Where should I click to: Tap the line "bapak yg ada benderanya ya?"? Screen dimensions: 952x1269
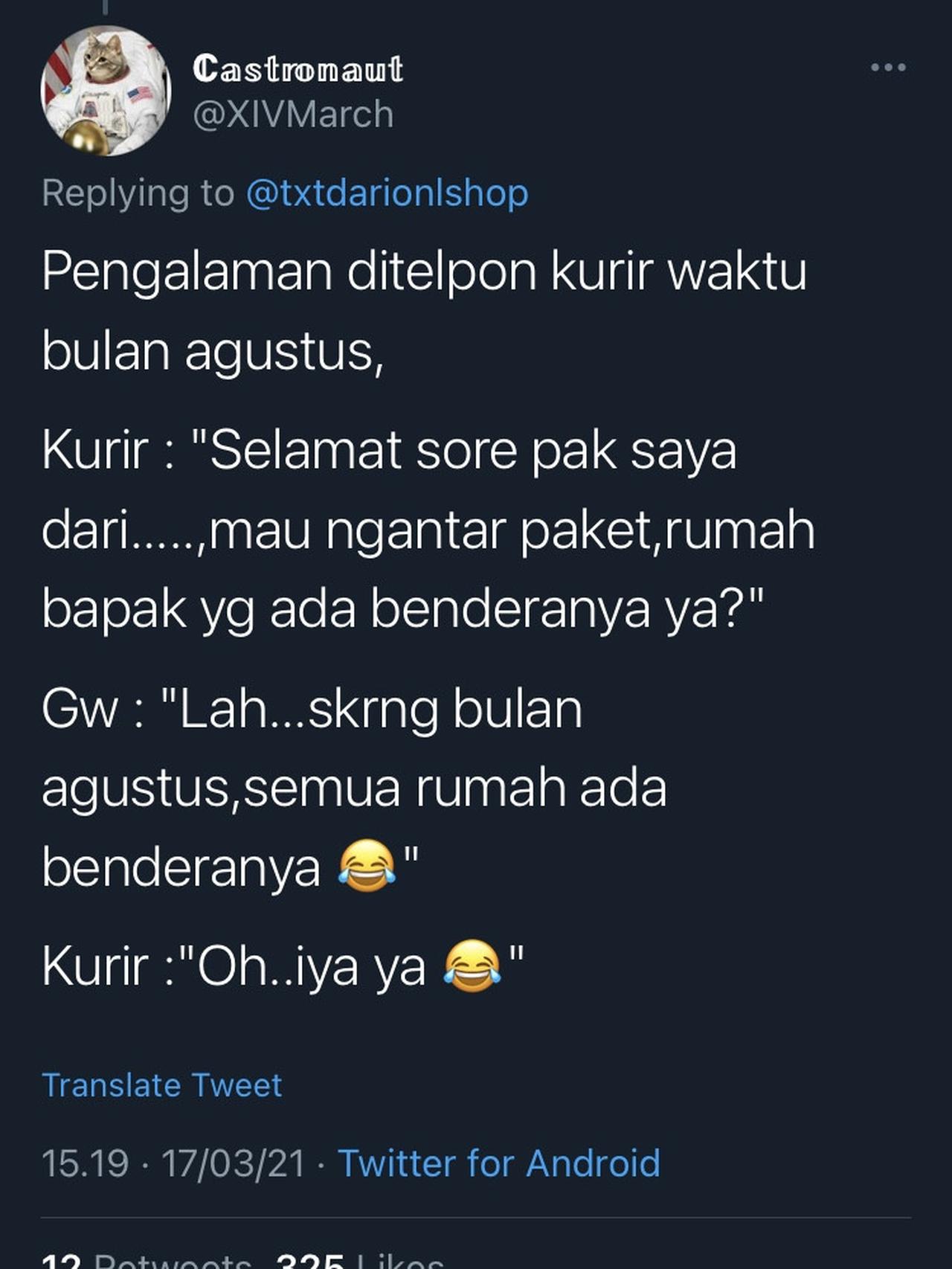403,610
